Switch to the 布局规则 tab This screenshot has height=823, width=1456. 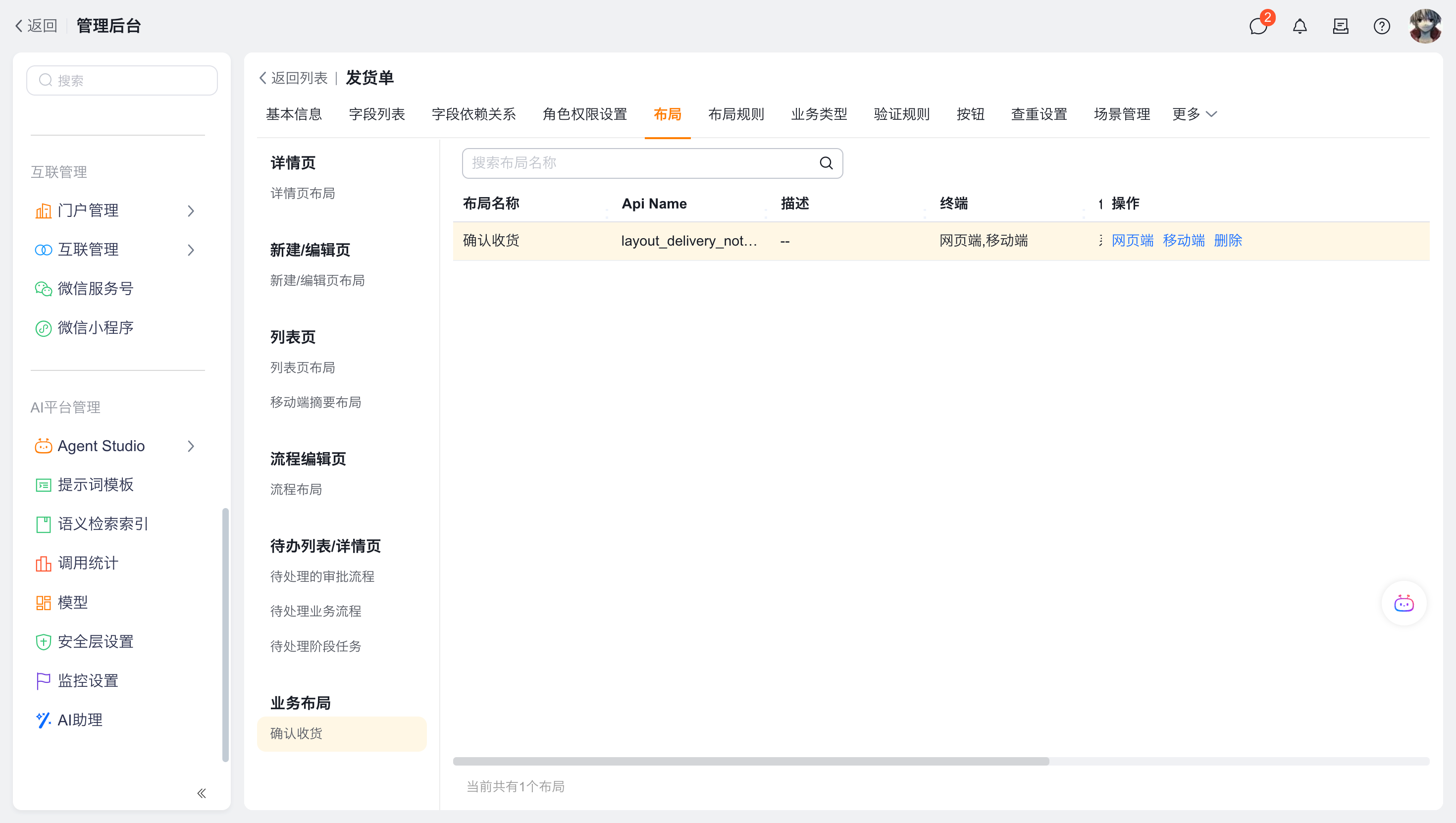(736, 114)
